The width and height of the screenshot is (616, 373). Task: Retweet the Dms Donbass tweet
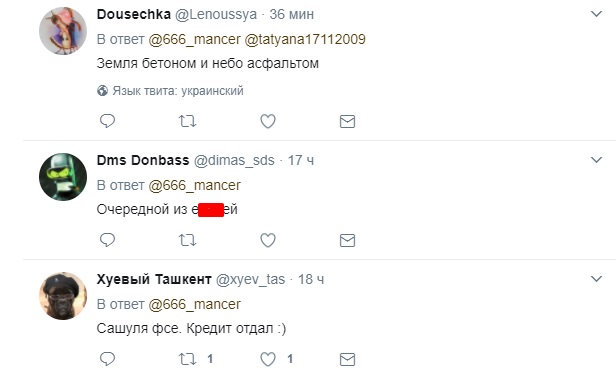187,240
